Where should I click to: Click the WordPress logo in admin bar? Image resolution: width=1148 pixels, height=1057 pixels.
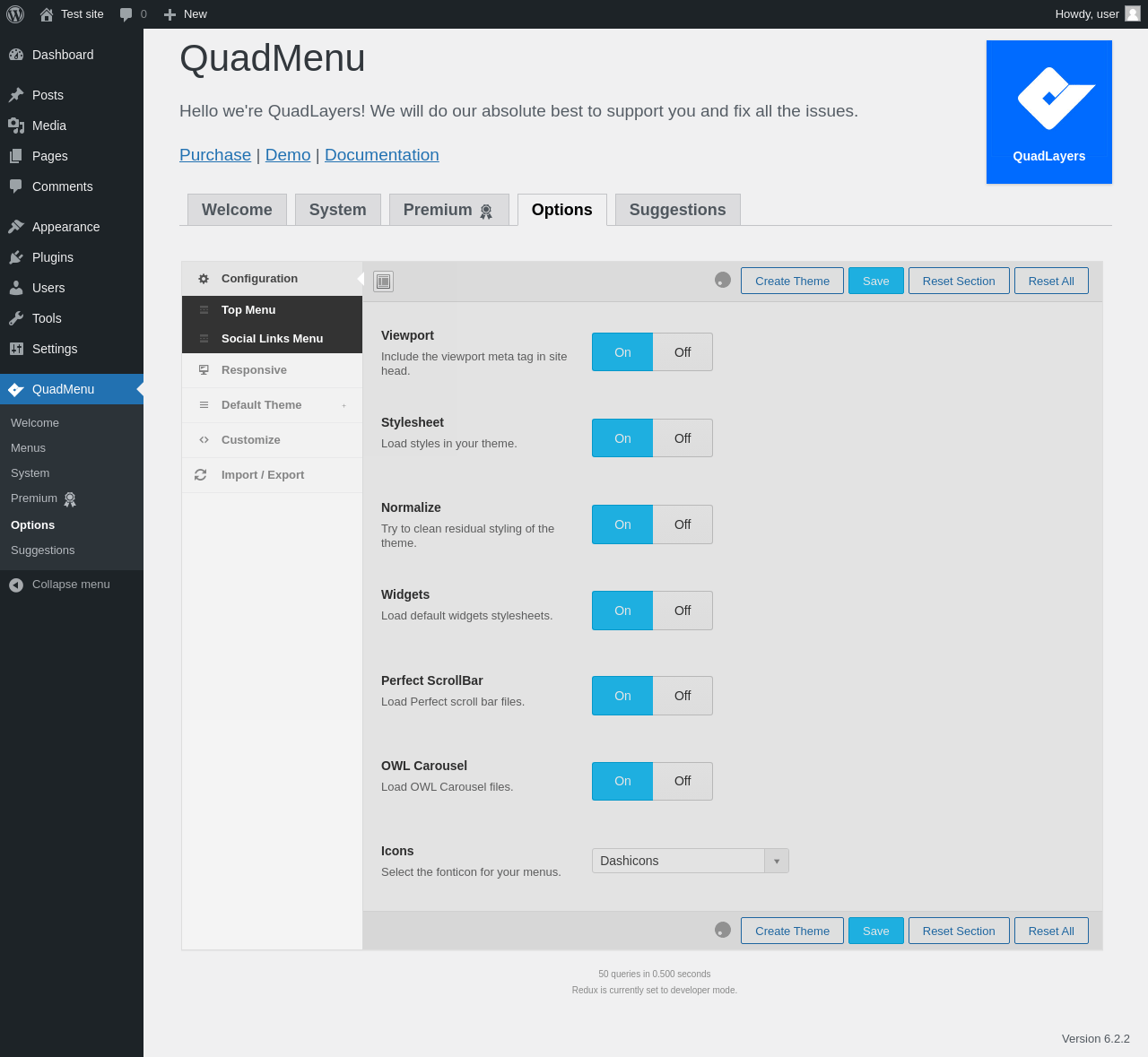(x=15, y=14)
